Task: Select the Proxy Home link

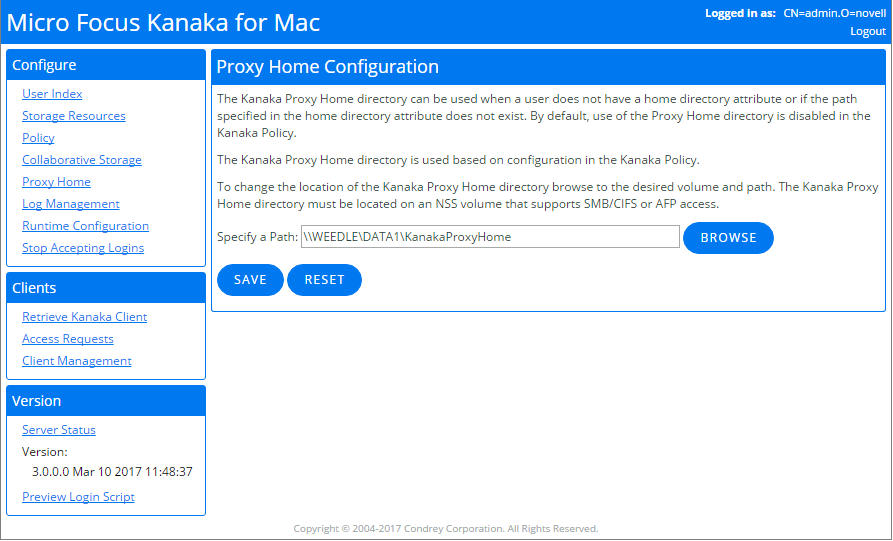Action: [56, 182]
